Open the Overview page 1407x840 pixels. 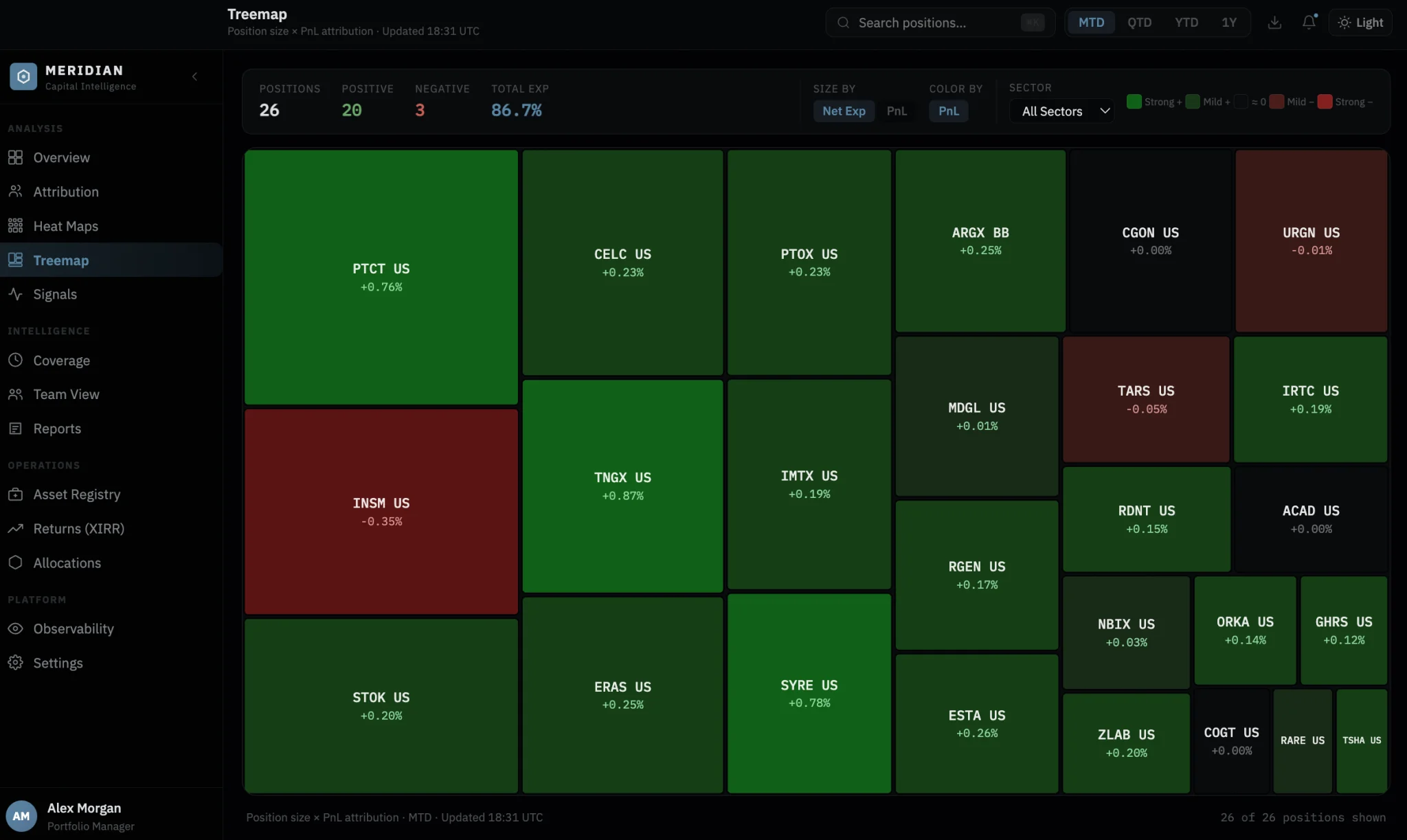pos(111,157)
